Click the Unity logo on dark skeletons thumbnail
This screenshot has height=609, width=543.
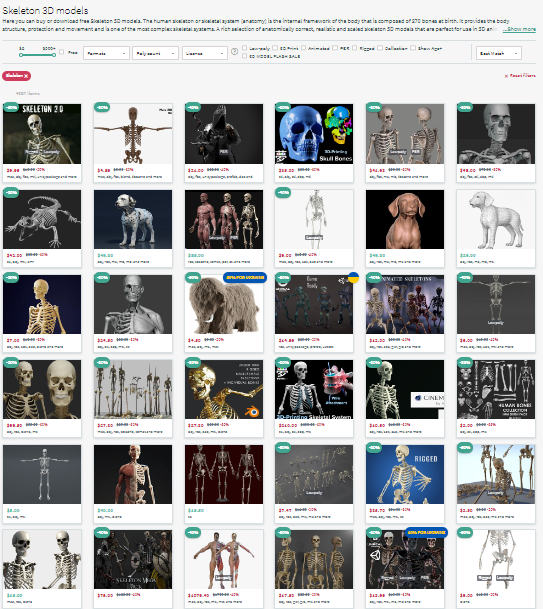375,555
